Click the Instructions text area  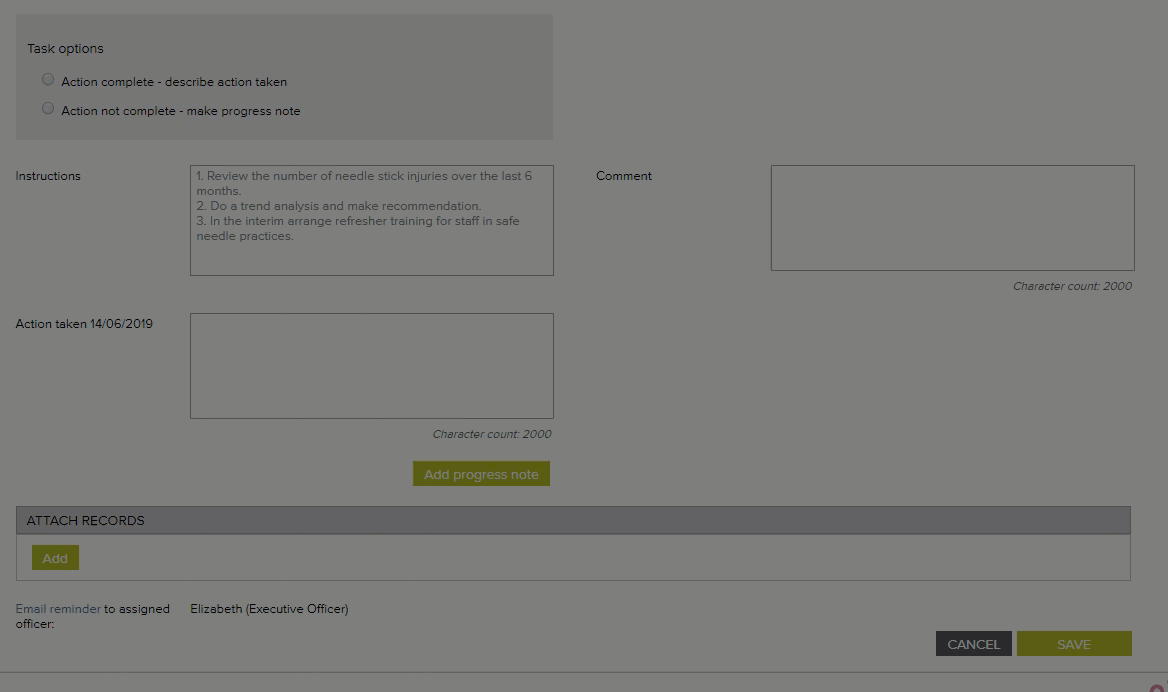pos(371,220)
